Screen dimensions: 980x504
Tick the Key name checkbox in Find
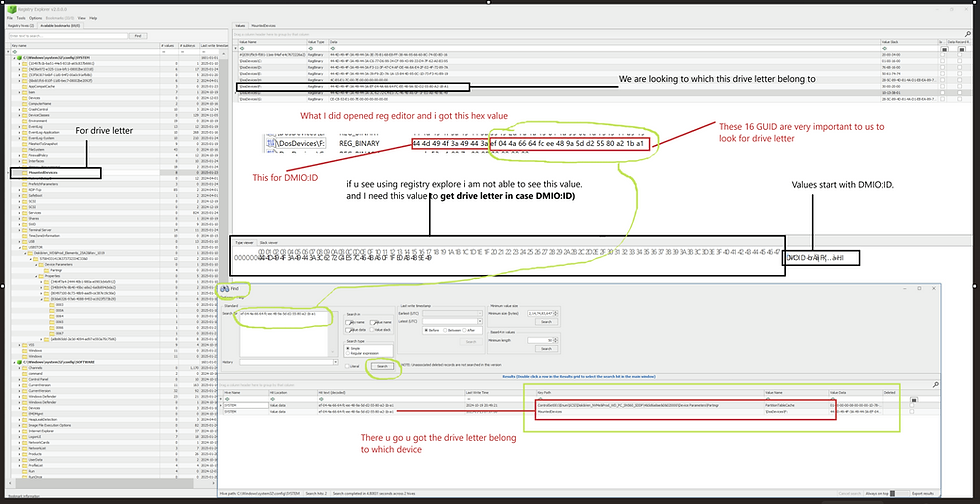click(348, 323)
